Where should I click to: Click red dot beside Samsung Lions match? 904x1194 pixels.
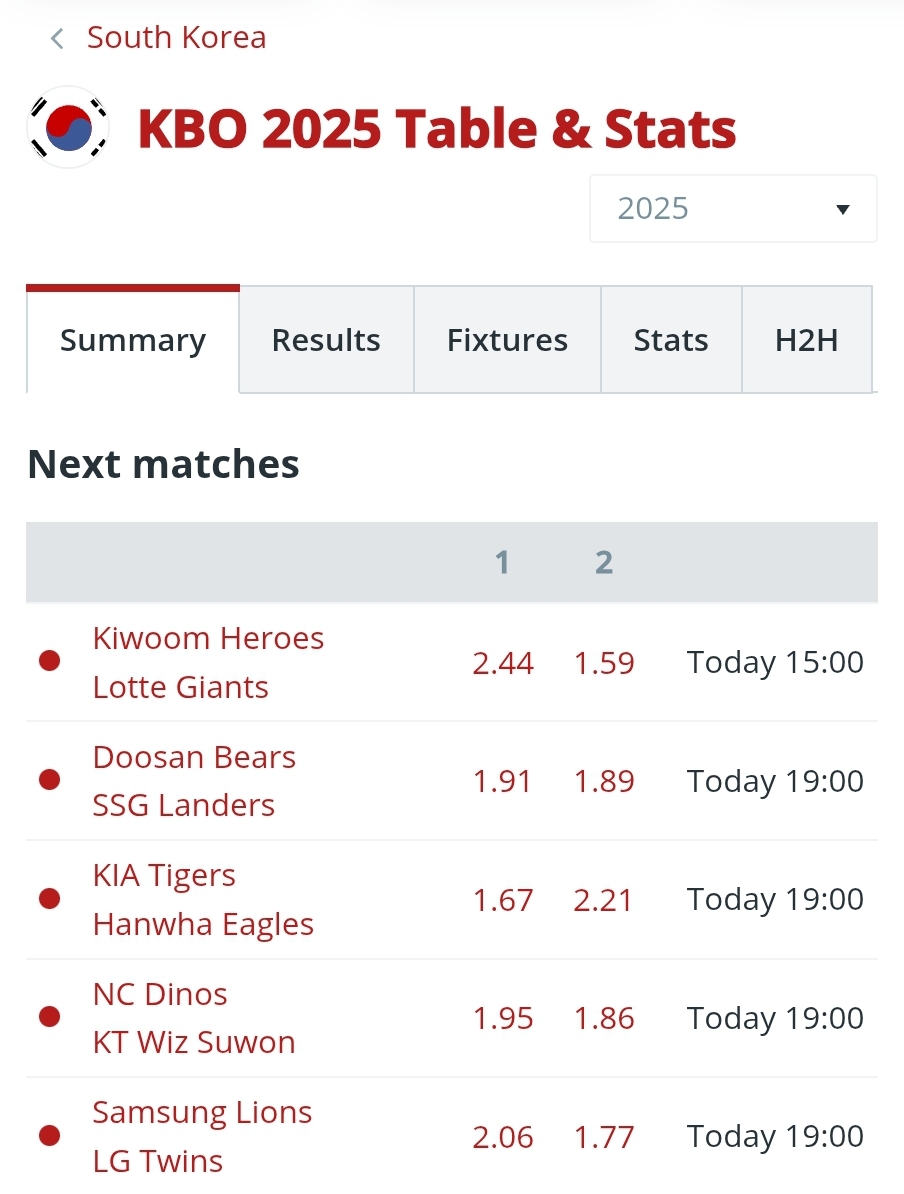point(49,1135)
